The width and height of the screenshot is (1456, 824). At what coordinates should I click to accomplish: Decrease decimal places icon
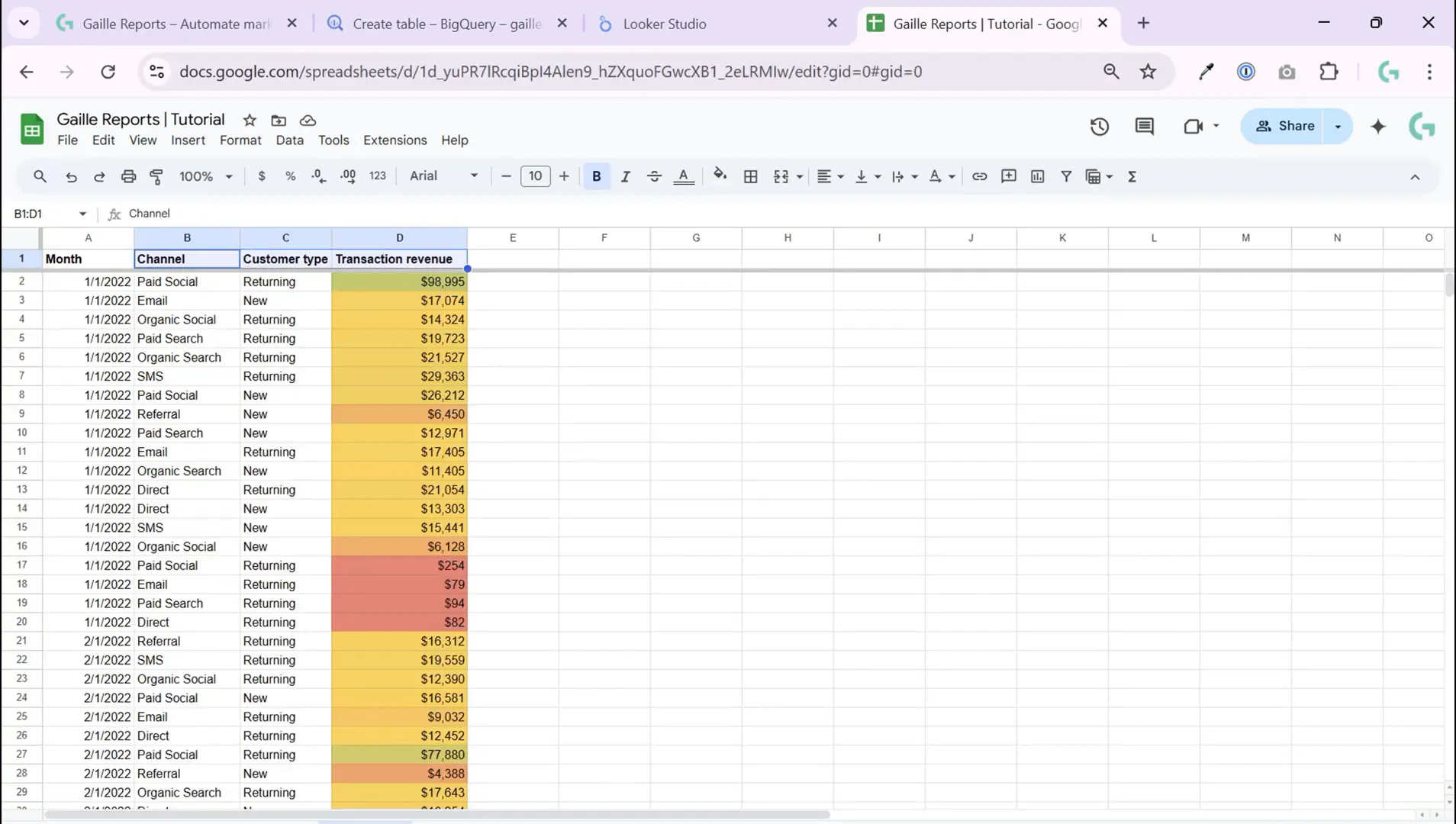click(x=319, y=176)
